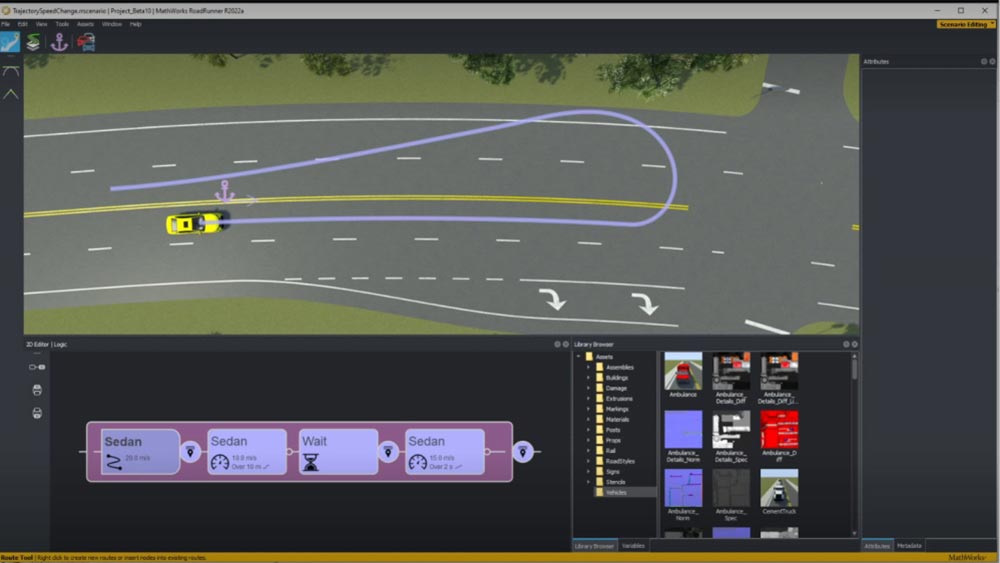The width and height of the screenshot is (1000, 563).
Task: Click the waypoint condition icon after Wait block
Action: click(389, 452)
